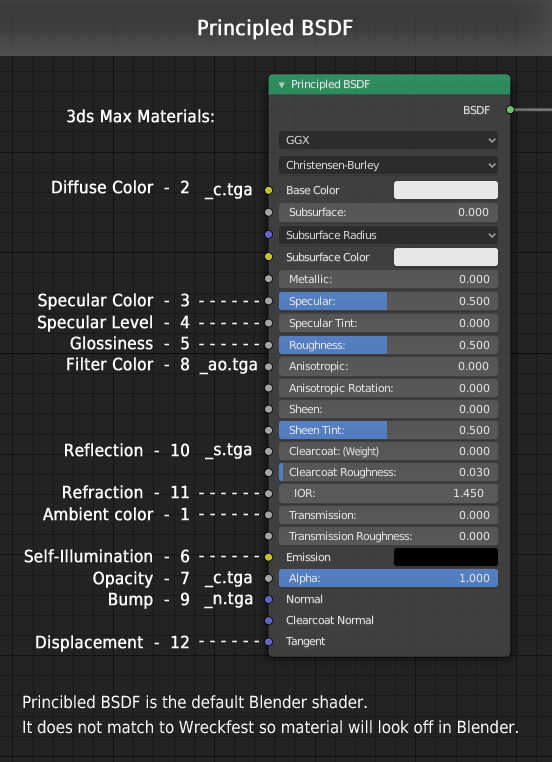
Task: Click the "Ambient color - 1" label
Action: (x=116, y=515)
